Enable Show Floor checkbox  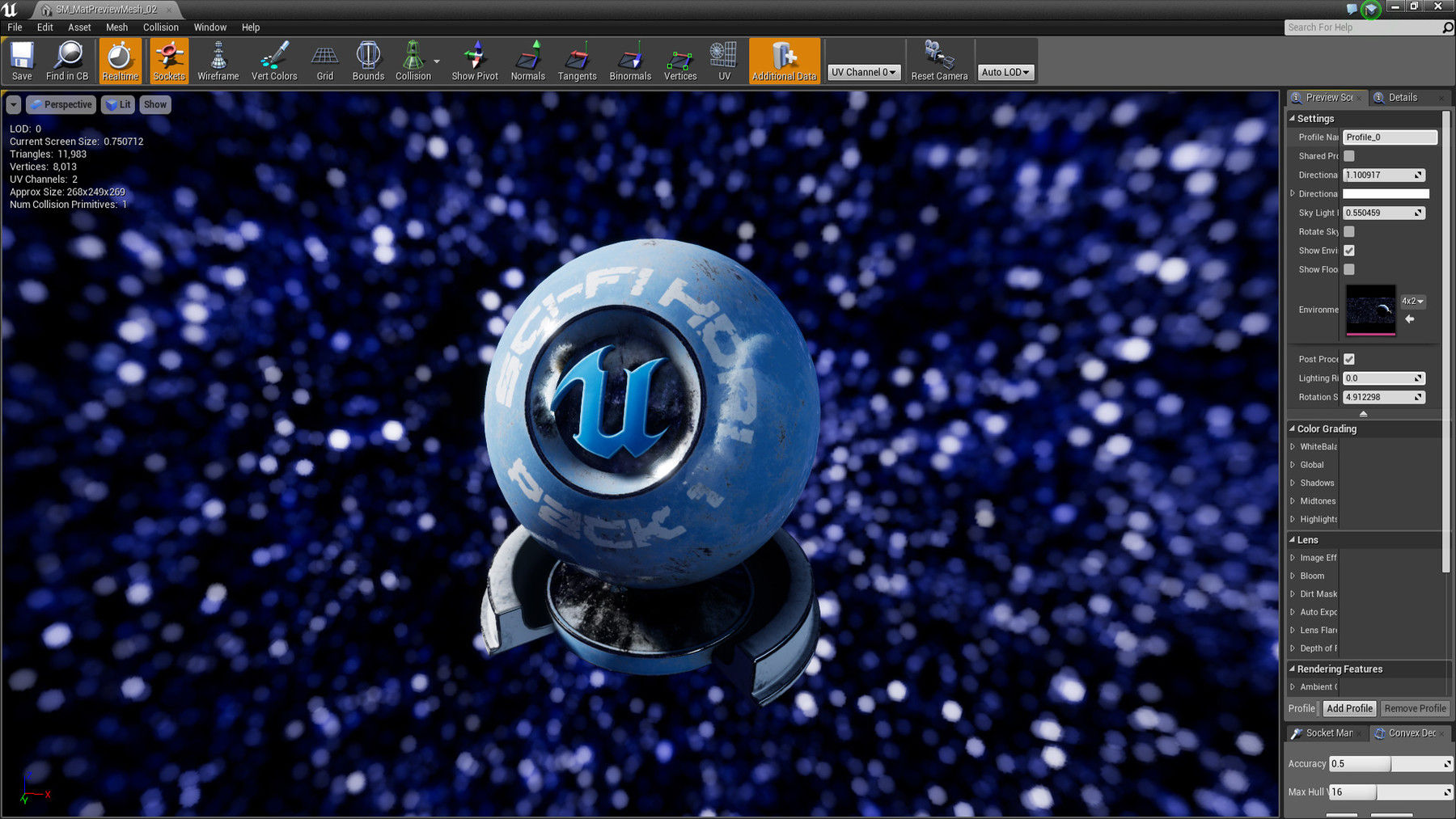(1349, 269)
